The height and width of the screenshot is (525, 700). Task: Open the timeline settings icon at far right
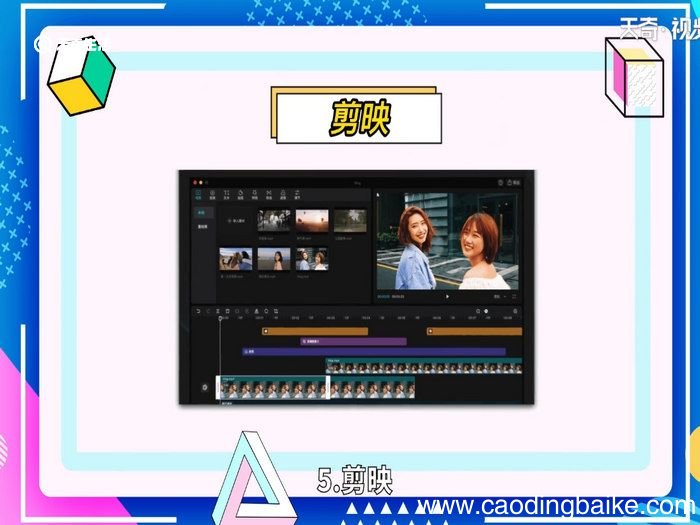tap(515, 311)
